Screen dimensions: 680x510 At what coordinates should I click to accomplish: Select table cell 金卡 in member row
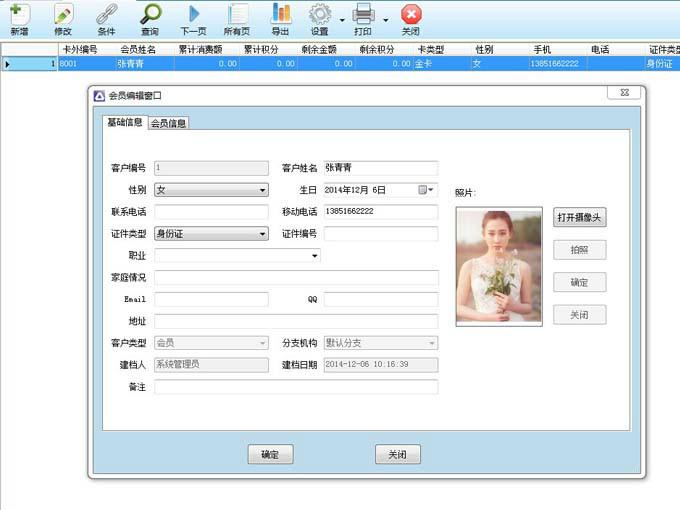pyautogui.click(x=442, y=64)
